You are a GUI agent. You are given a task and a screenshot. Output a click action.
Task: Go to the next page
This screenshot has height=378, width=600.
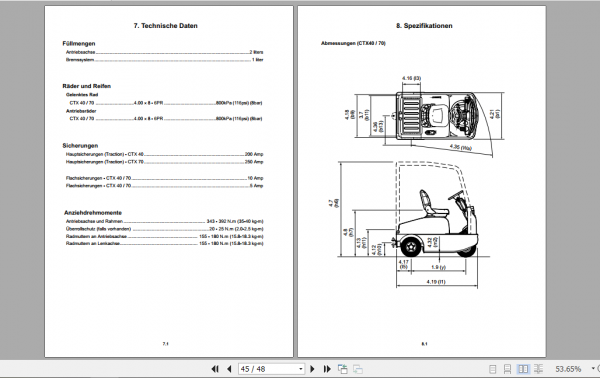(x=312, y=369)
